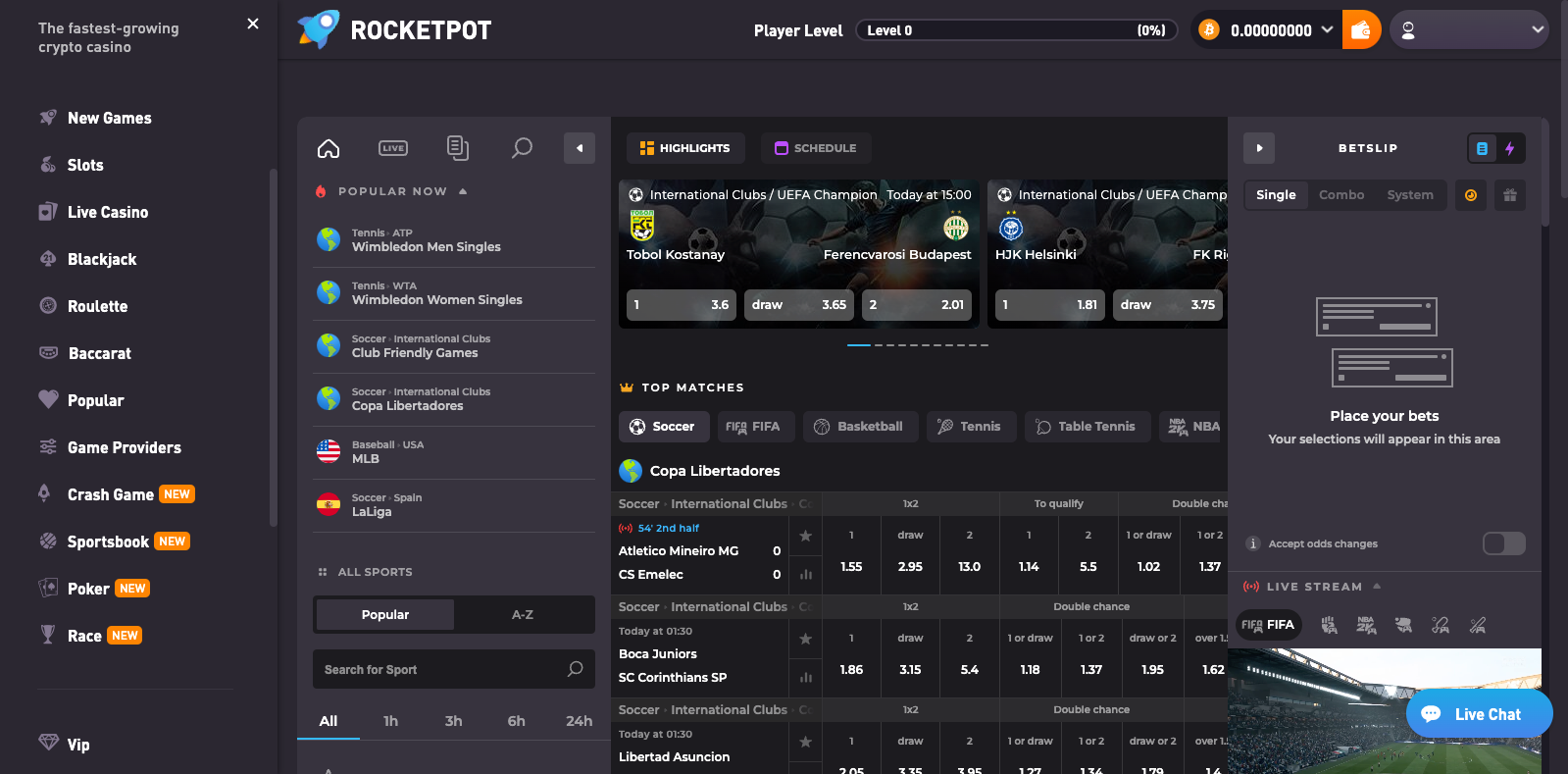Open Poker in the sidebar

pos(88,589)
